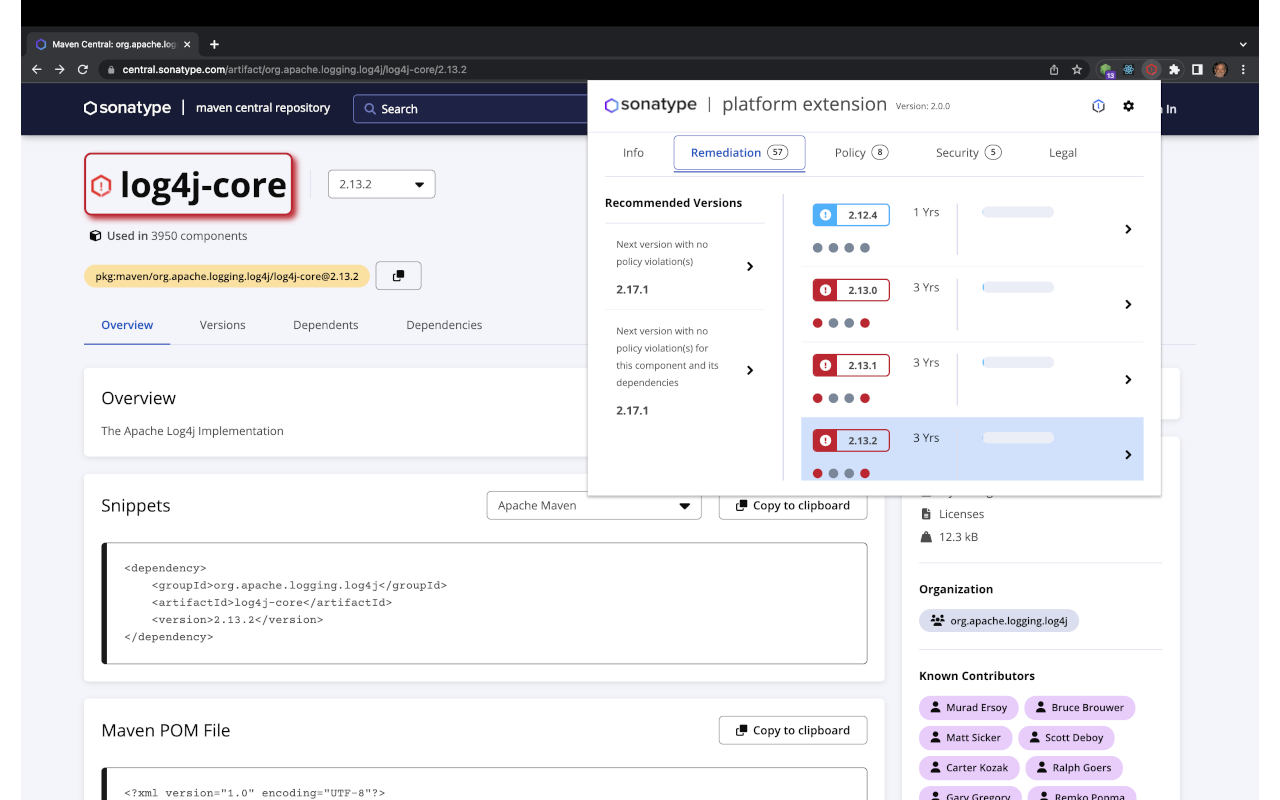The height and width of the screenshot is (800, 1280).
Task: Open contributor Bruce Brouwer
Action: (x=1079, y=707)
